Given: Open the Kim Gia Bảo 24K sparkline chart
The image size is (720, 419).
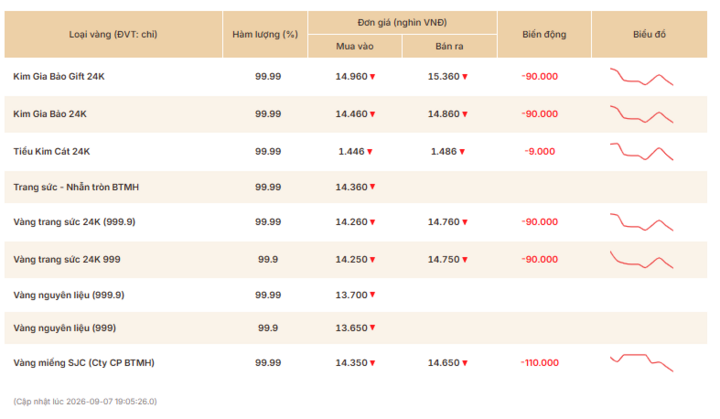Looking at the screenshot, I should [641, 114].
